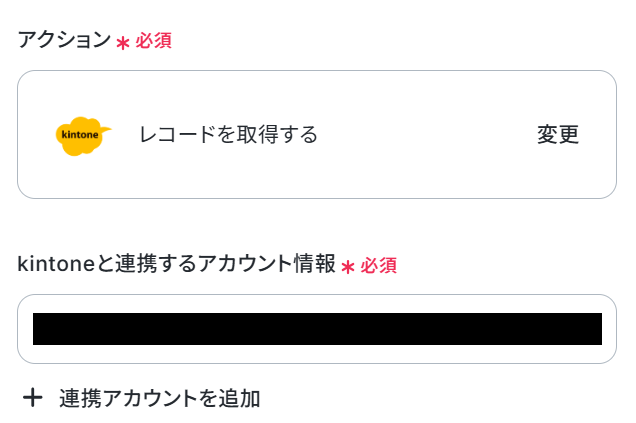Click blank area between logo and レコード text
The height and width of the screenshot is (423, 636).
[125, 135]
